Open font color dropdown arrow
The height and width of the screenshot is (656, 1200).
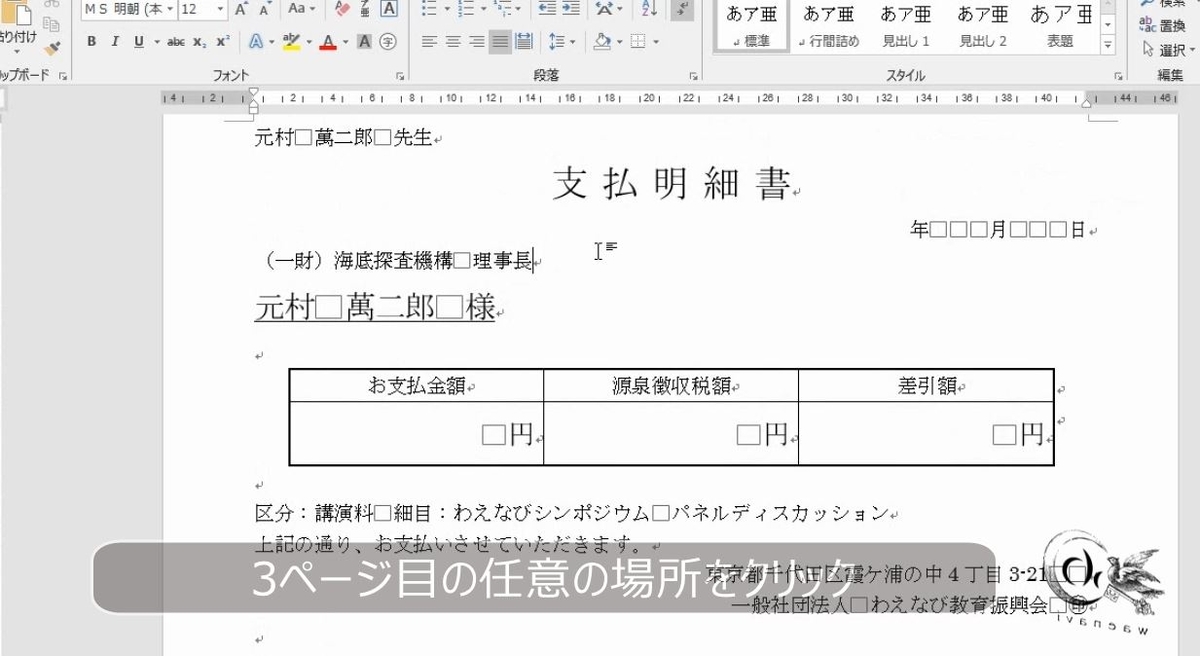pos(345,42)
